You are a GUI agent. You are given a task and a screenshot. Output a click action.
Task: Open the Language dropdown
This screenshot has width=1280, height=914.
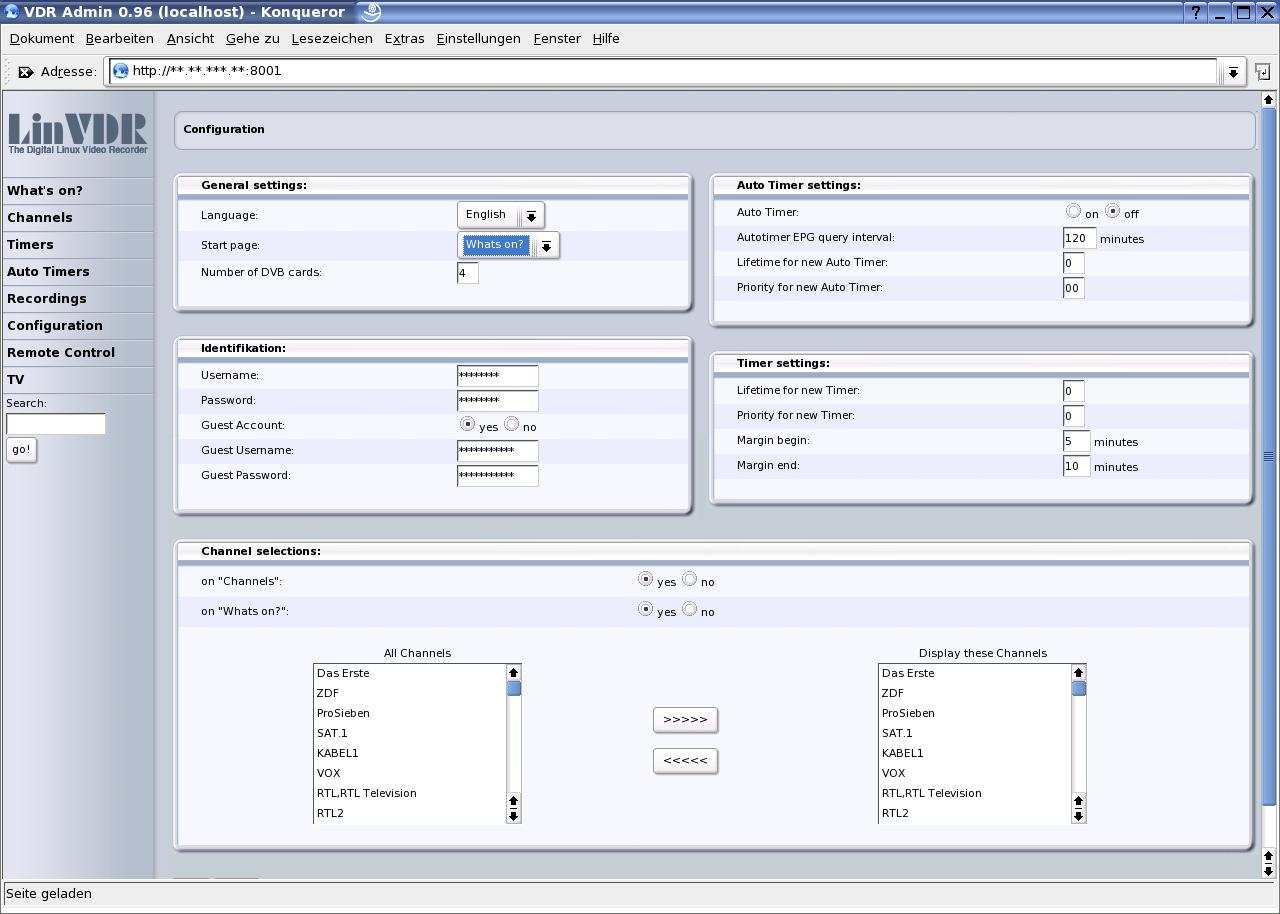[531, 216]
